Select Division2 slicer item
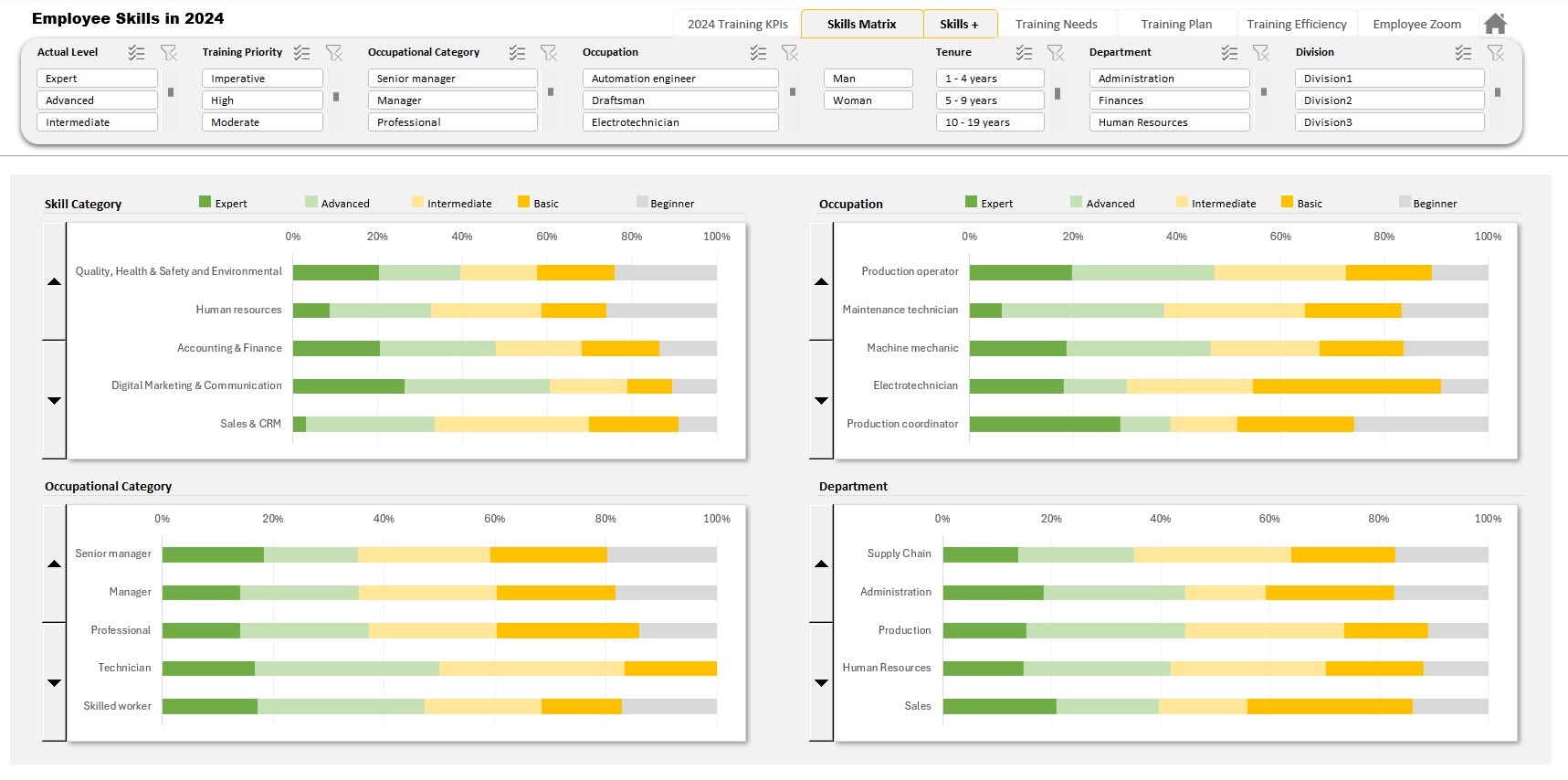Viewport: 1568px width, 780px height. tap(1389, 100)
